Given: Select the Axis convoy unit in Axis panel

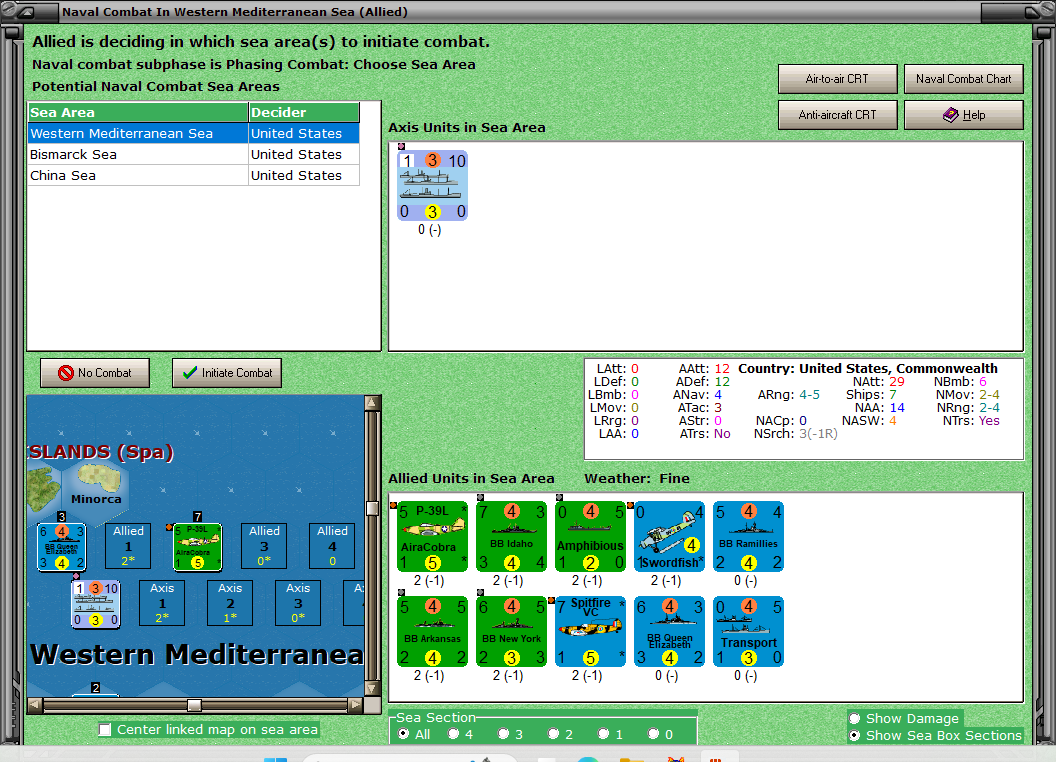Looking at the screenshot, I should [432, 185].
